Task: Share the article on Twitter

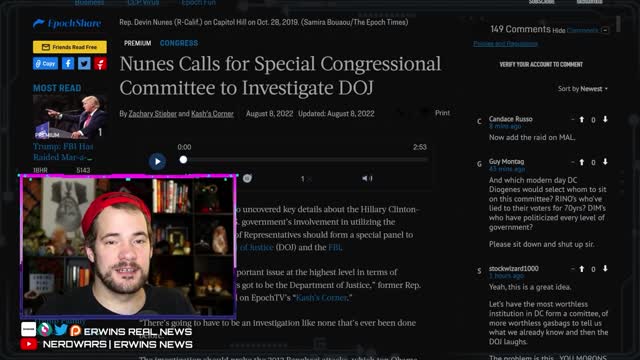Action: pyautogui.click(x=84, y=64)
